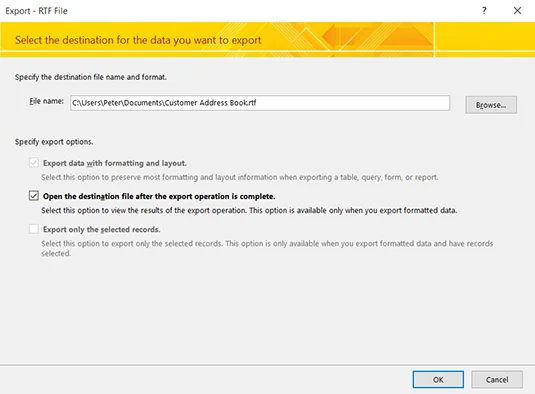Click in the File name field
Viewport: 535px width, 394px height.
[x=260, y=103]
